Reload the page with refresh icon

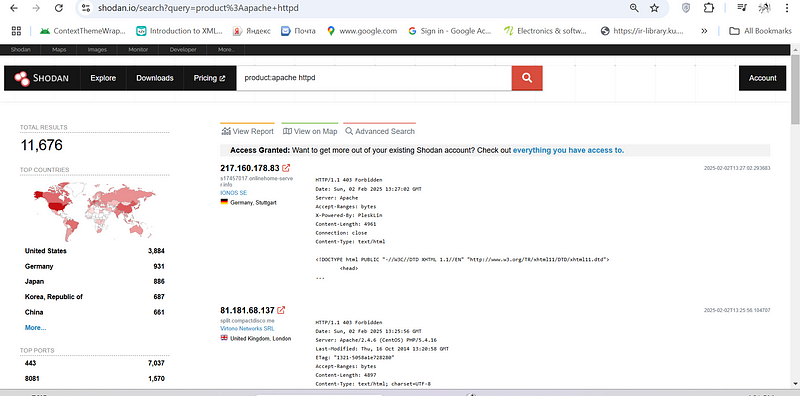59,8
